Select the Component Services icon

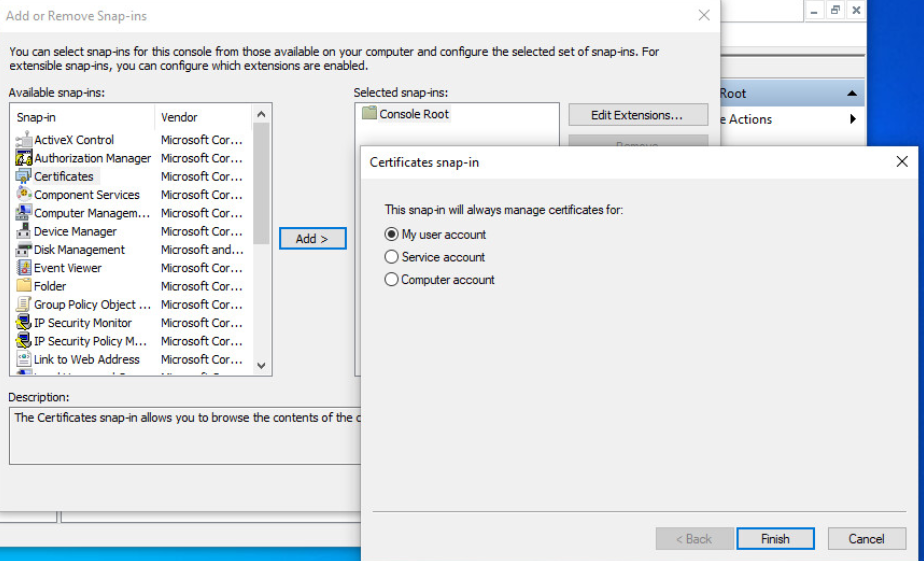[24, 194]
